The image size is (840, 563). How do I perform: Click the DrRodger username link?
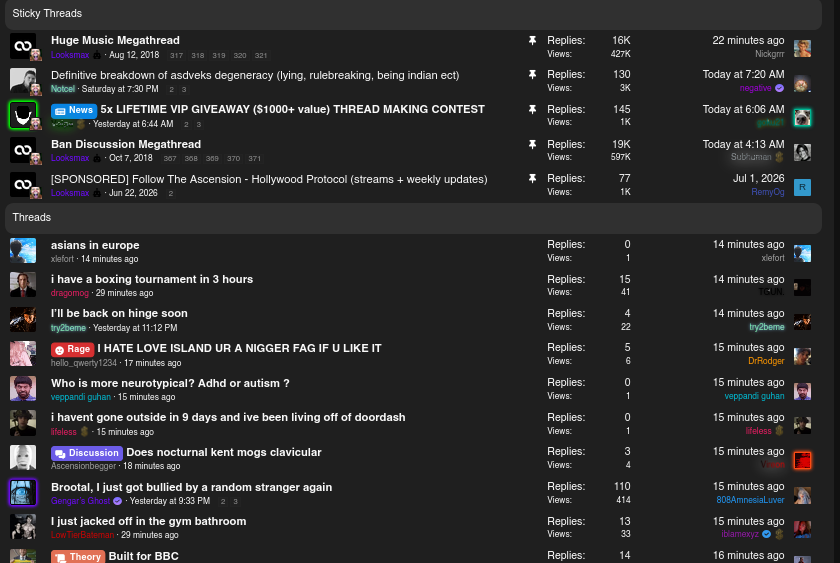point(766,361)
